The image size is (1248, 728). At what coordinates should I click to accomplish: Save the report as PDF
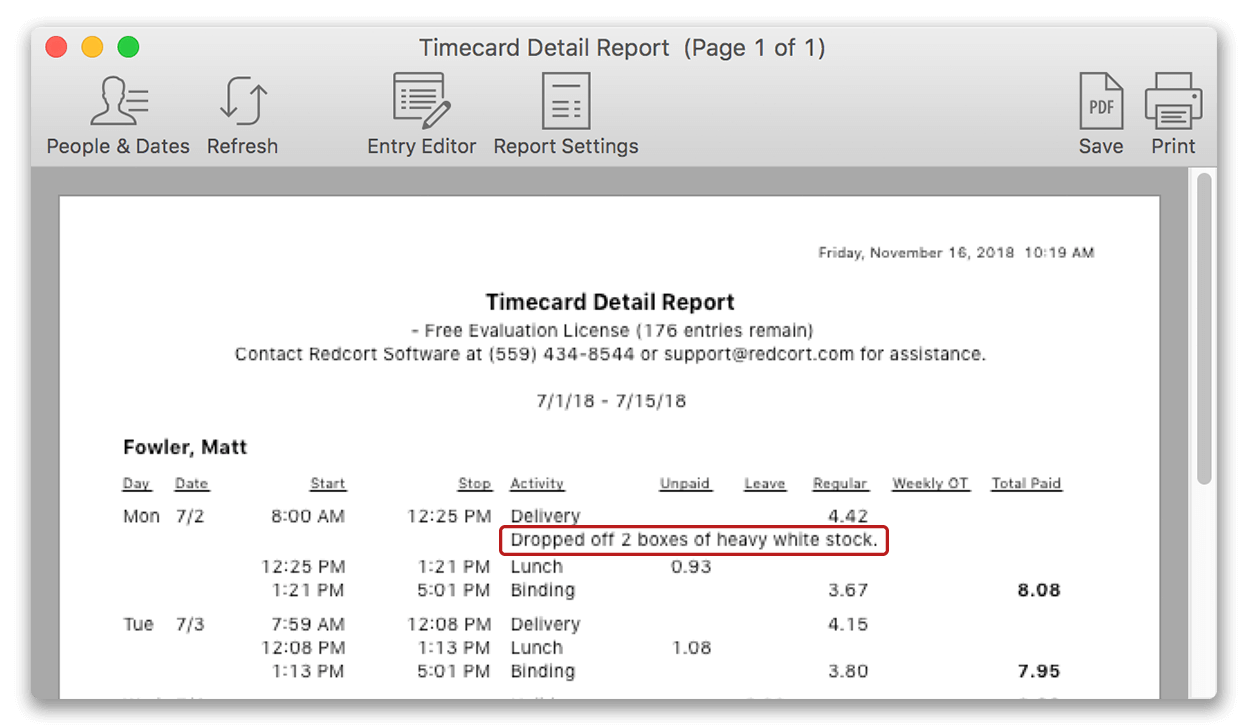pos(1100,113)
